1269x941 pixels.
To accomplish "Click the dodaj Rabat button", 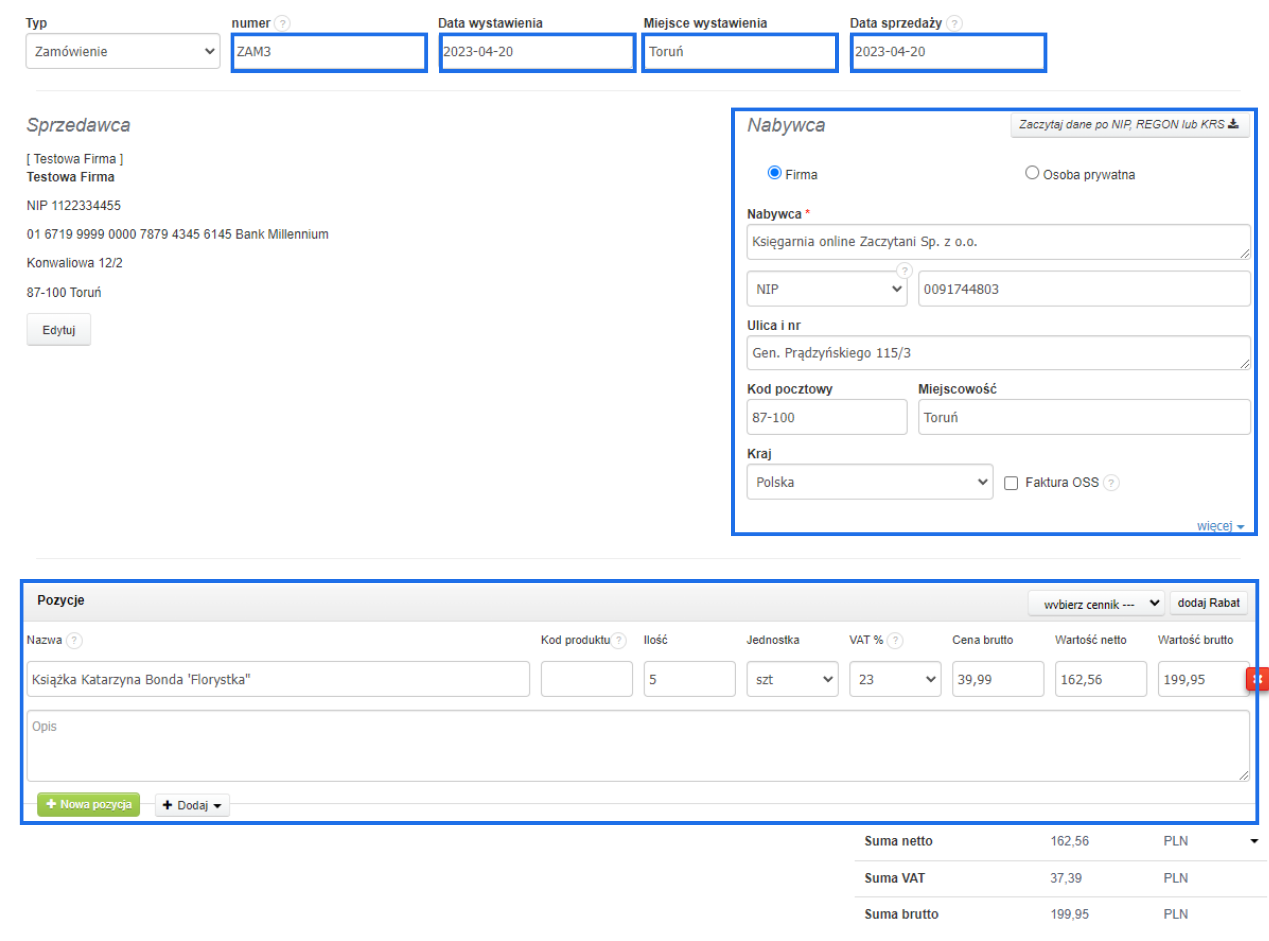I will (1209, 603).
